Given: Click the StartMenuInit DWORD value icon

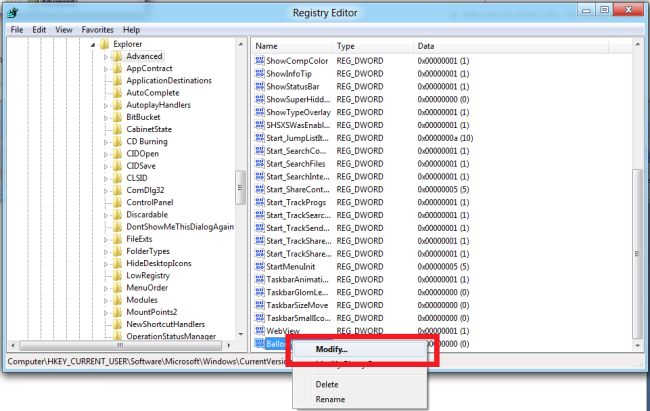Looking at the screenshot, I should (260, 266).
